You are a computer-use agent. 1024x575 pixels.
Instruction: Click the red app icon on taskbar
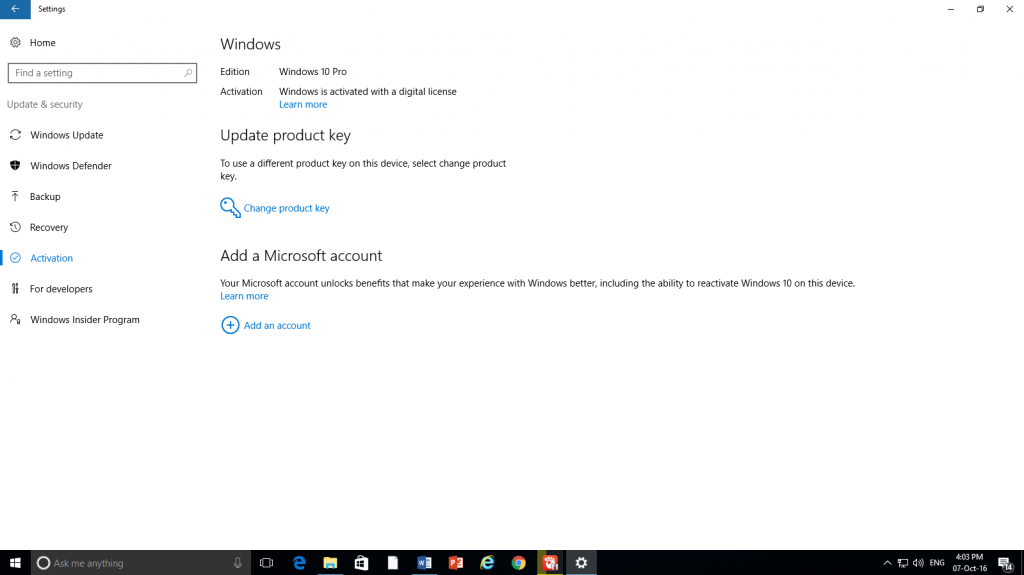(x=550, y=563)
